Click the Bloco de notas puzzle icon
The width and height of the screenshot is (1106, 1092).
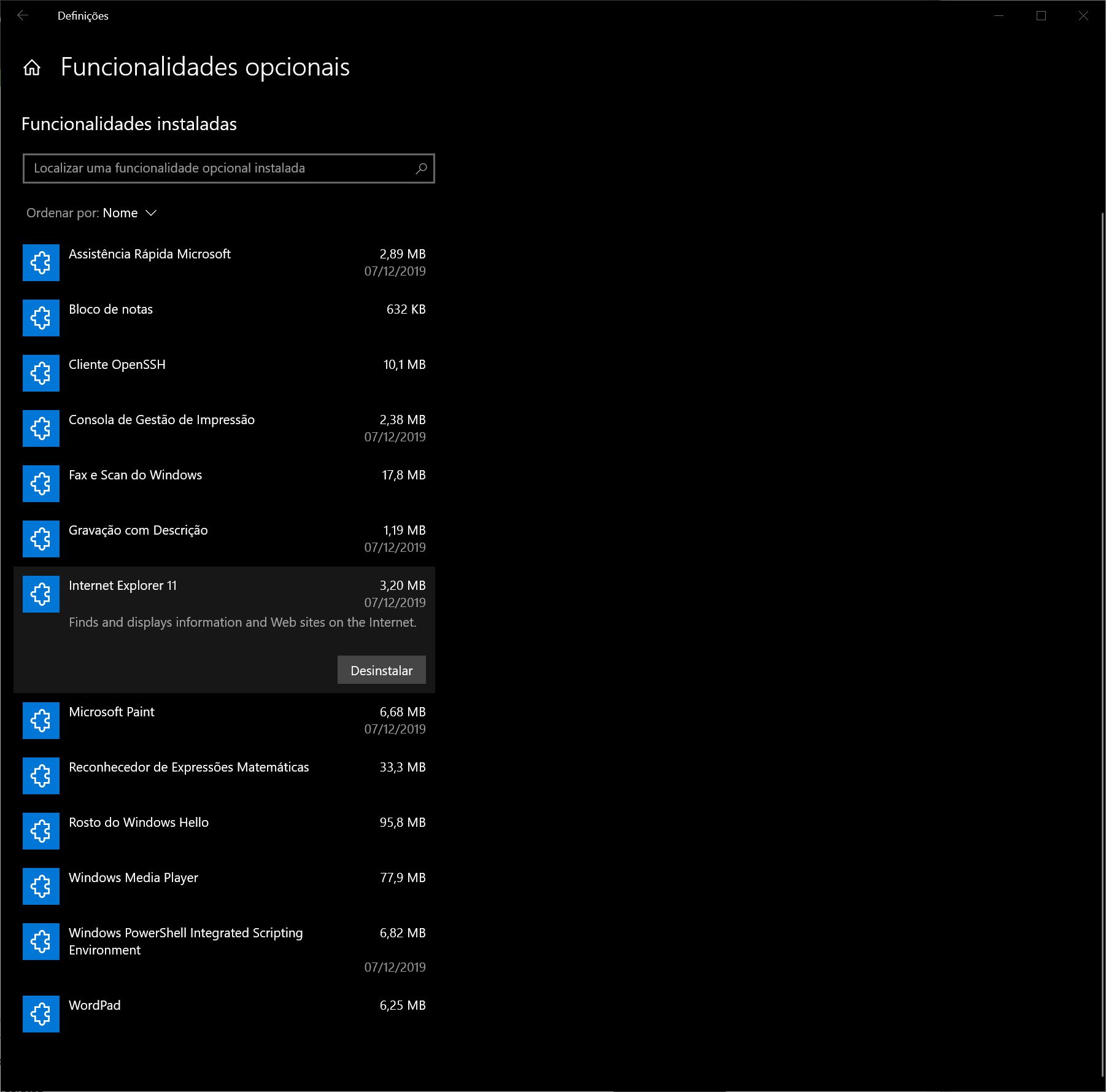coord(41,318)
